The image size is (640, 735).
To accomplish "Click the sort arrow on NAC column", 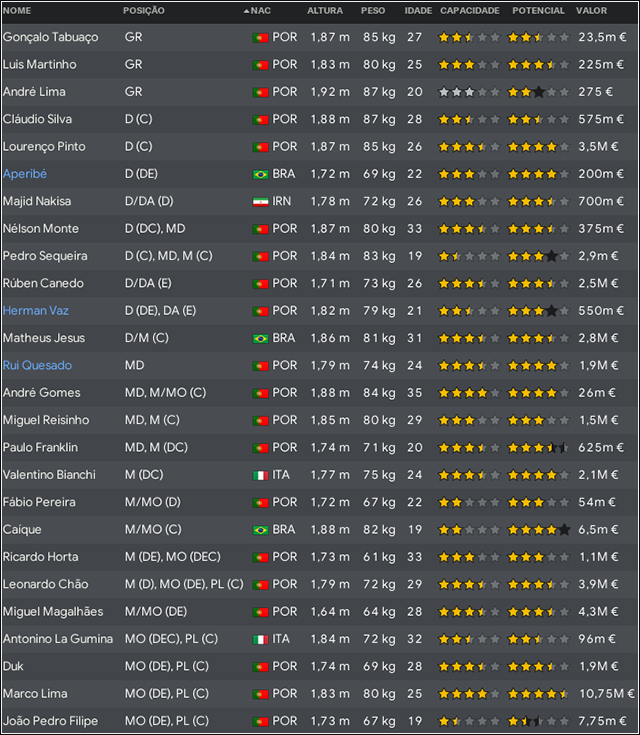I will [246, 11].
